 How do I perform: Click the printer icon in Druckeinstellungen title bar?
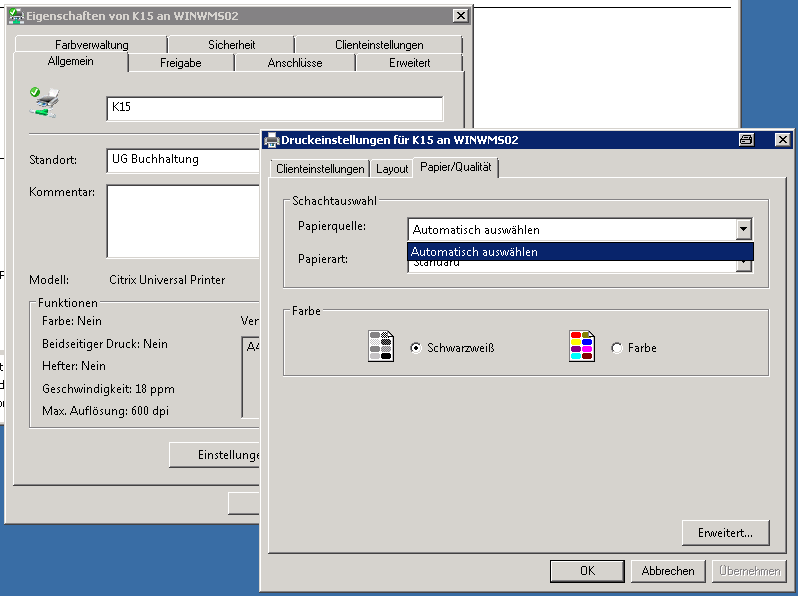click(272, 140)
